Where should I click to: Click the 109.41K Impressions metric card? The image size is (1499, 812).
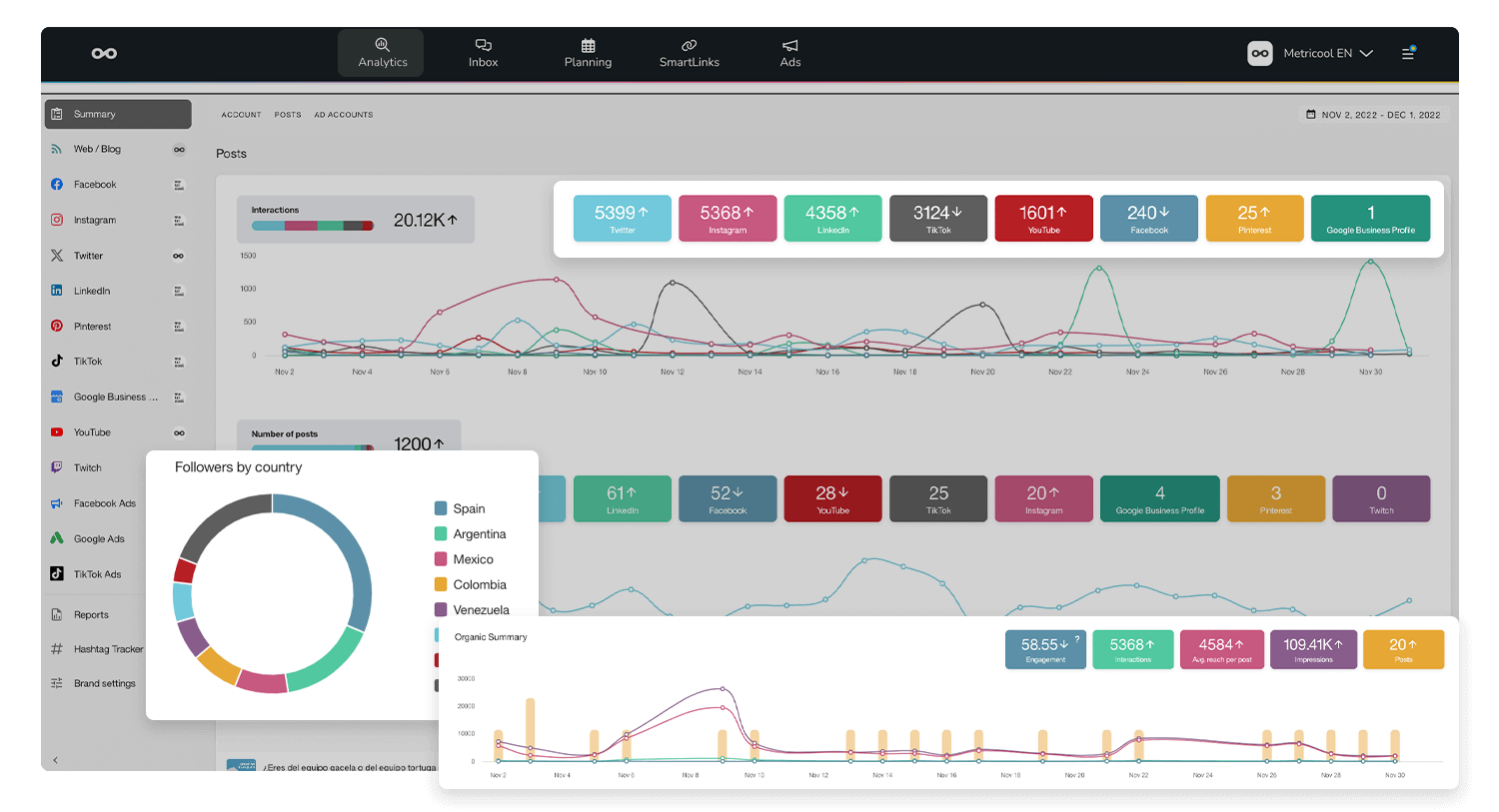coord(1313,649)
